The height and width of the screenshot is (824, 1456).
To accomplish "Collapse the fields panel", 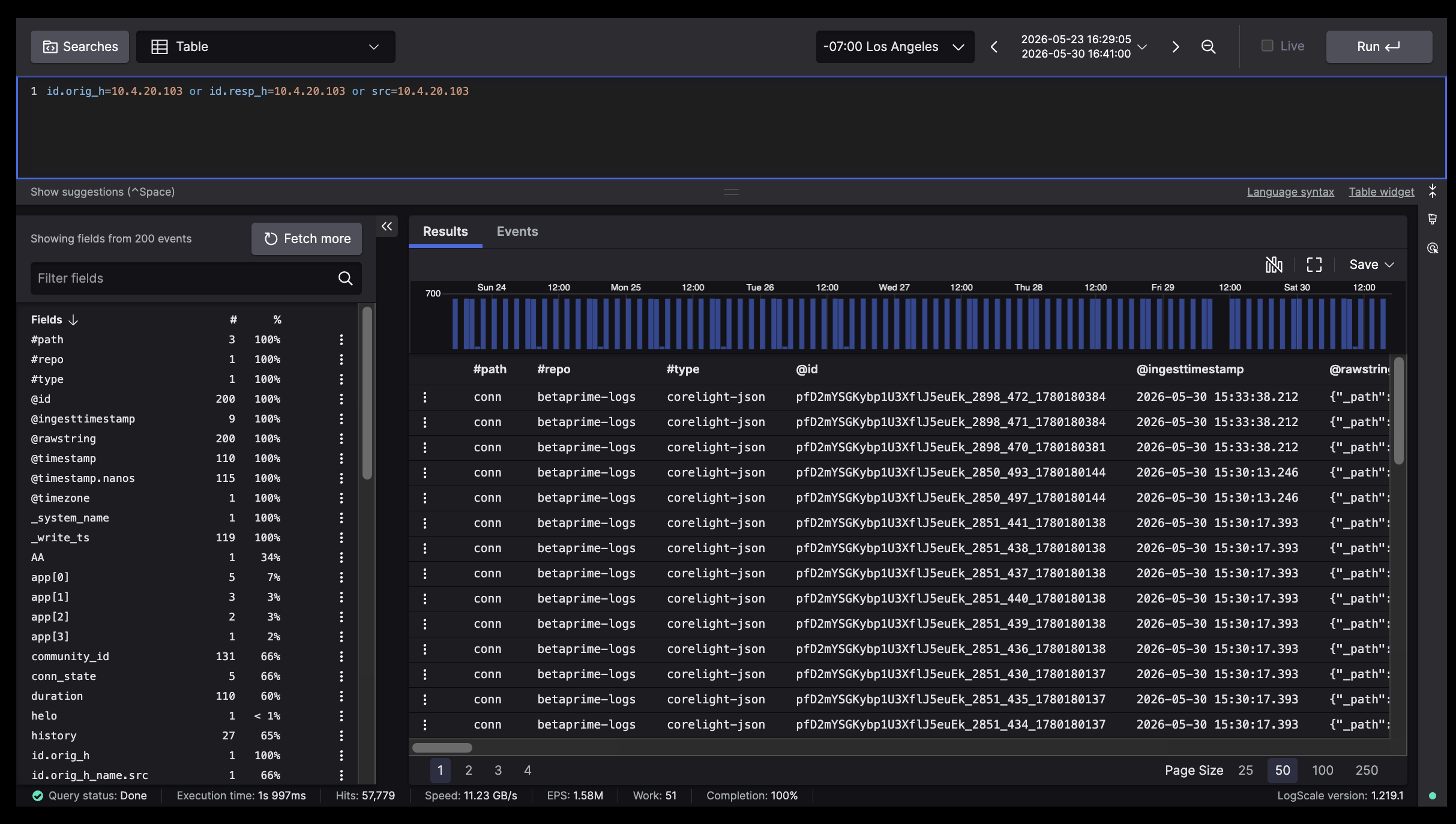I will point(387,226).
